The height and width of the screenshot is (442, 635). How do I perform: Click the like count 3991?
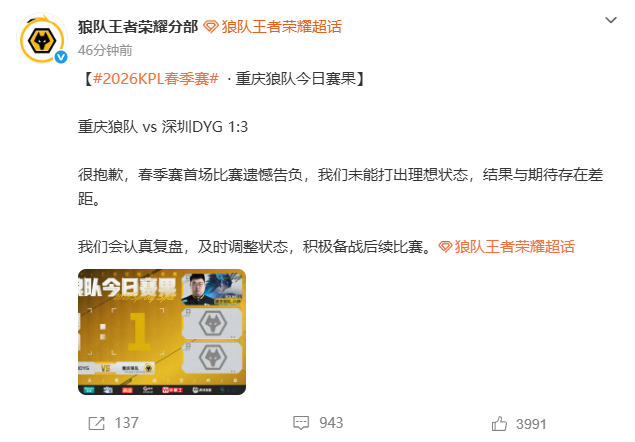tap(531, 424)
